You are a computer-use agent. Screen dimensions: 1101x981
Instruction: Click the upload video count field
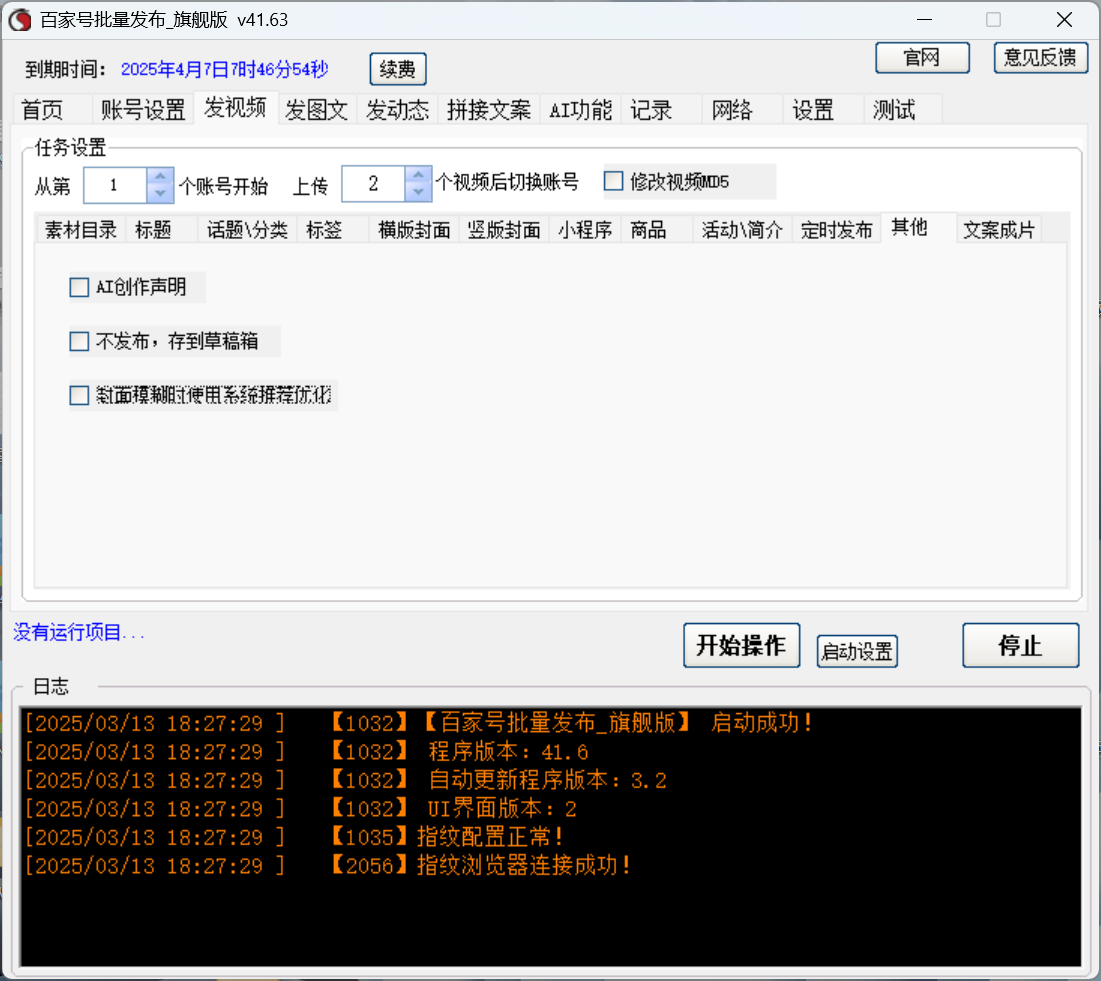[374, 184]
